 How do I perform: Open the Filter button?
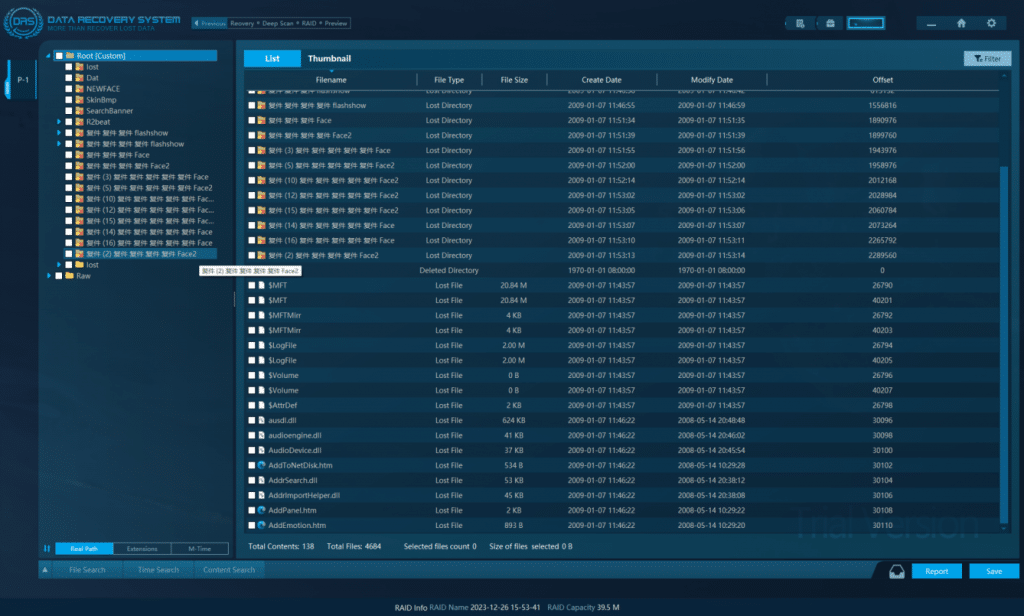pyautogui.click(x=986, y=59)
